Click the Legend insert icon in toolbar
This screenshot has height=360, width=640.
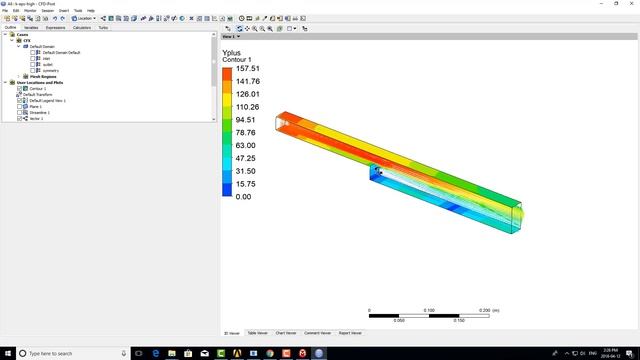[159, 18]
